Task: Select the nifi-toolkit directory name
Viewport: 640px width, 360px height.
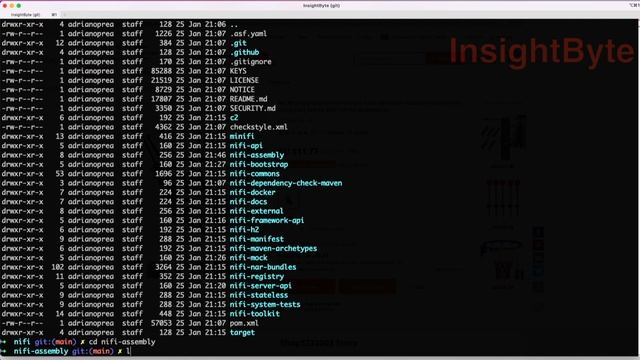Action: (x=254, y=314)
